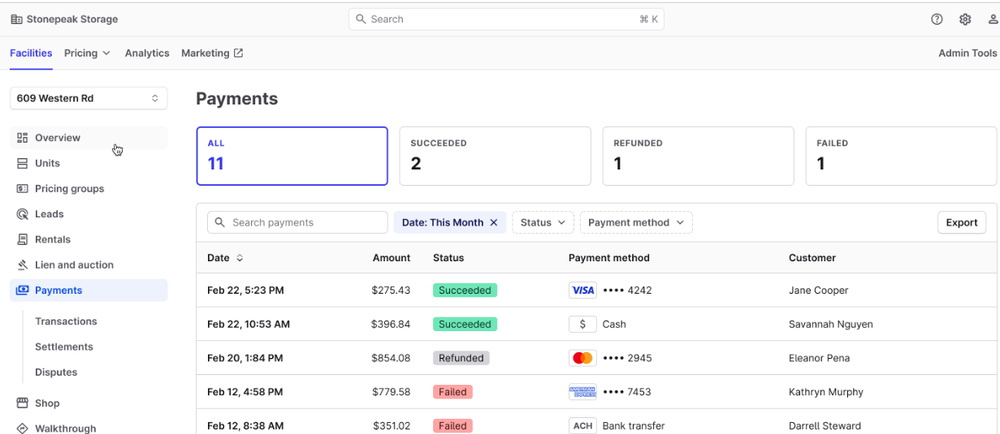This screenshot has height=434, width=1000.
Task: Select the Succeeded summary card
Action: pos(494,156)
